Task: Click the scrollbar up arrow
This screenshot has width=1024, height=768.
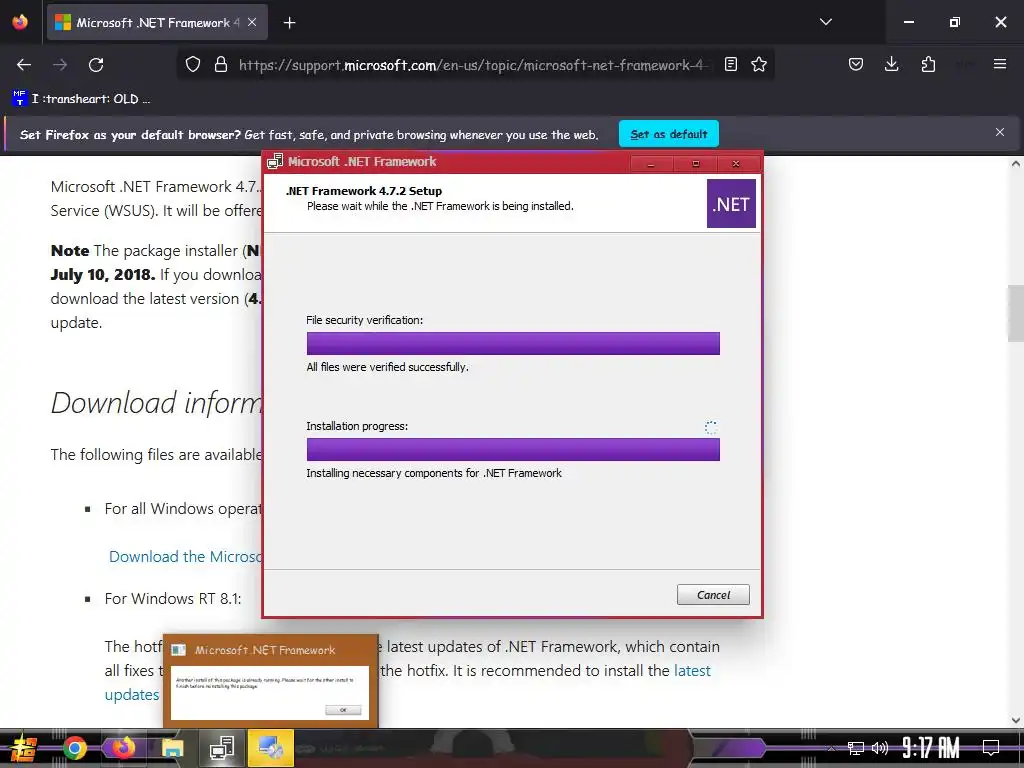Action: click(x=1016, y=163)
